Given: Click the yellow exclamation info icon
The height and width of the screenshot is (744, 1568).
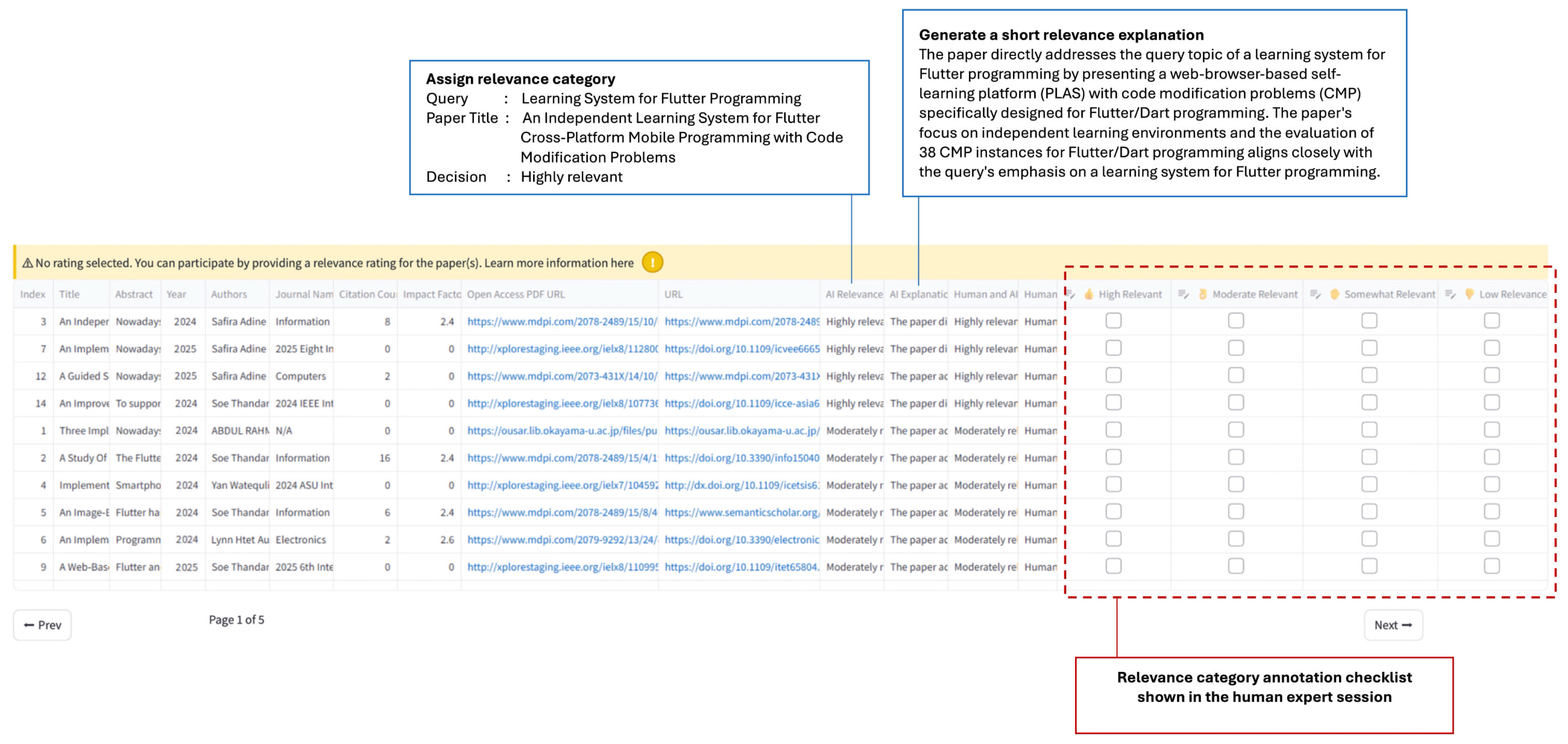Looking at the screenshot, I should (x=652, y=263).
